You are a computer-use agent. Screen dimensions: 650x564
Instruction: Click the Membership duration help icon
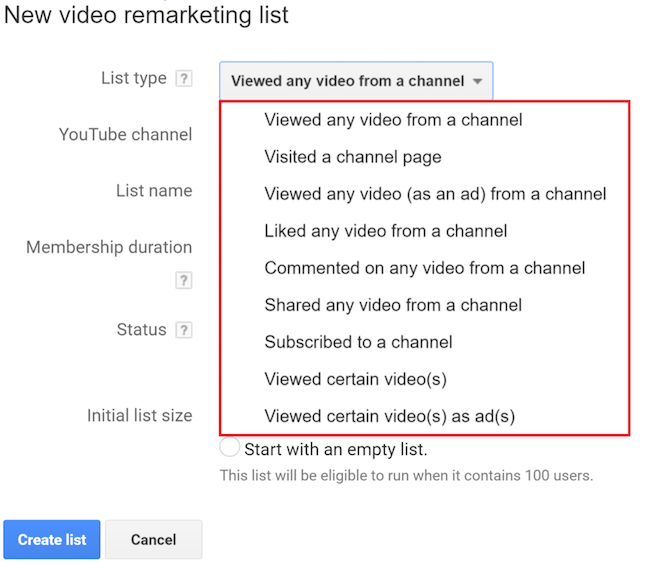(184, 281)
